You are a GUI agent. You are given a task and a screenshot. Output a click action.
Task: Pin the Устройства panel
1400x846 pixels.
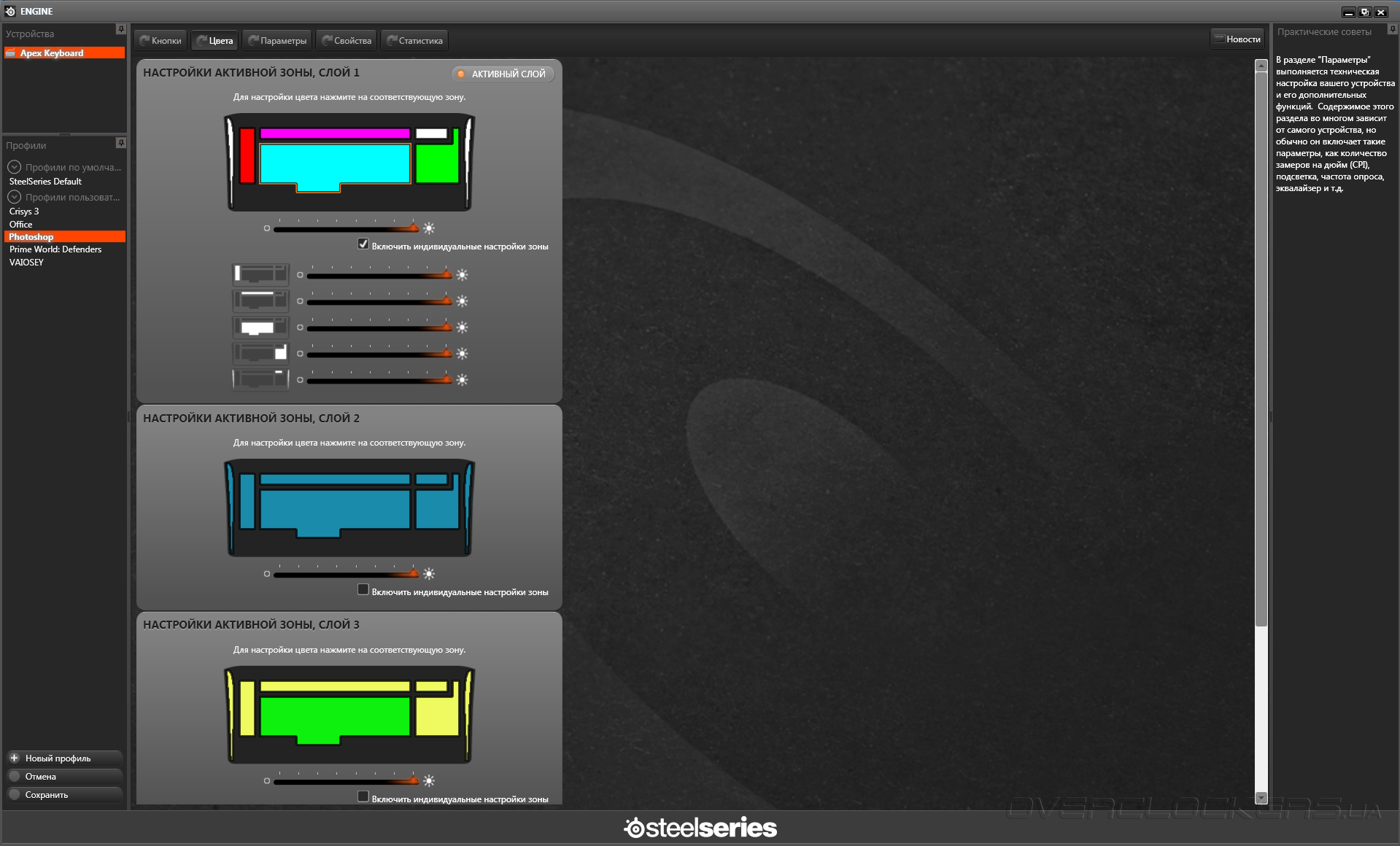[x=121, y=30]
